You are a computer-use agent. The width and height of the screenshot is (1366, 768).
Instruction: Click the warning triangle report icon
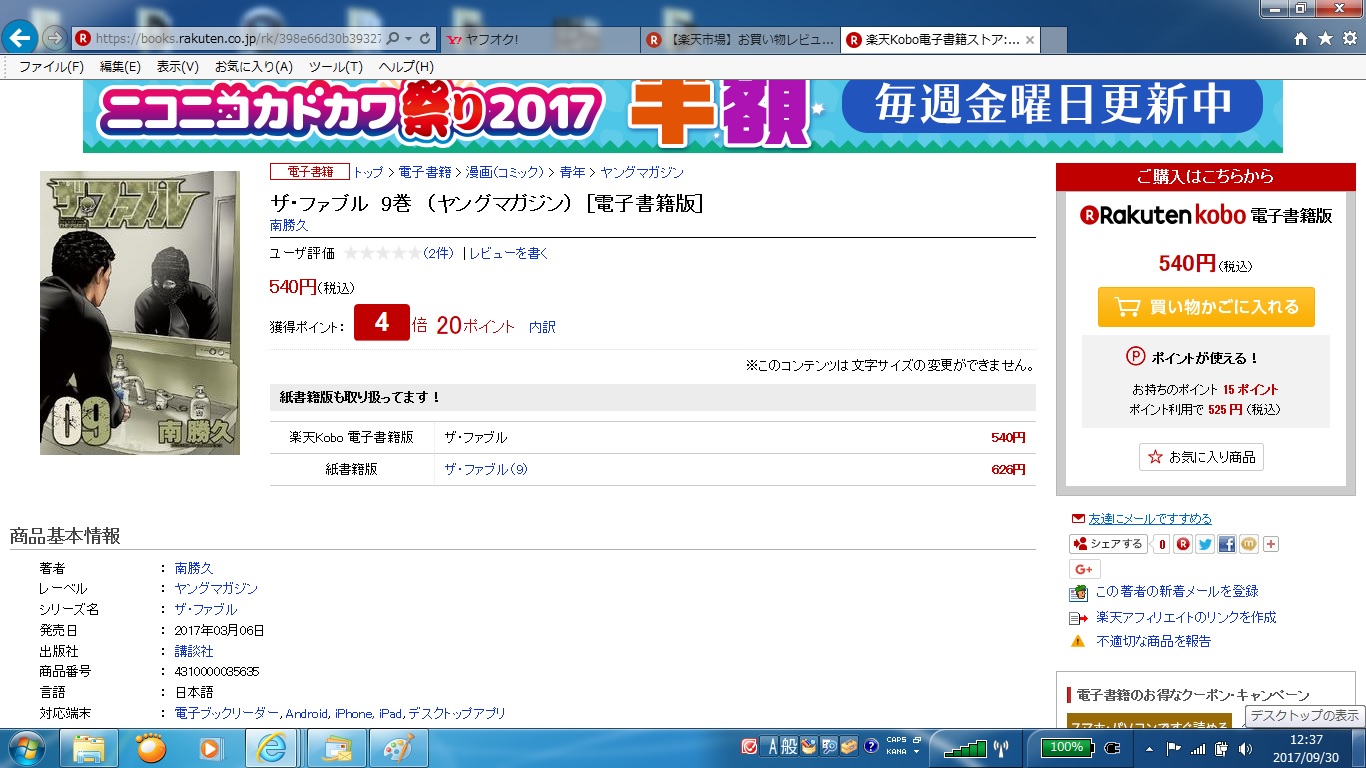click(x=1078, y=641)
